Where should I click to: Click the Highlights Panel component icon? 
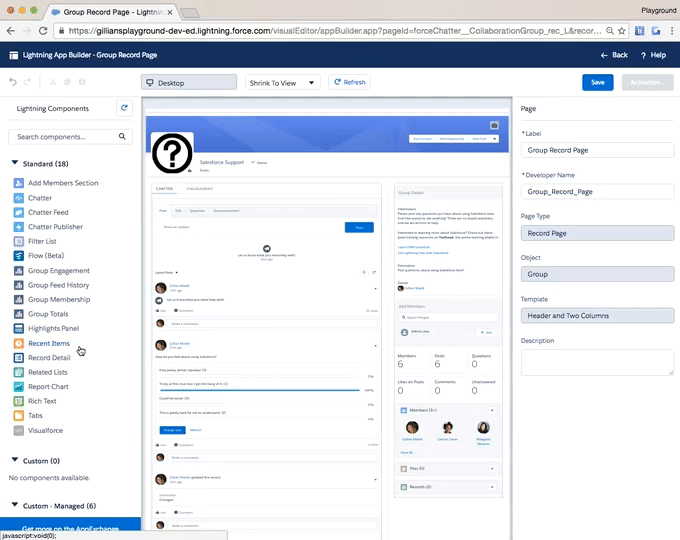[19, 328]
